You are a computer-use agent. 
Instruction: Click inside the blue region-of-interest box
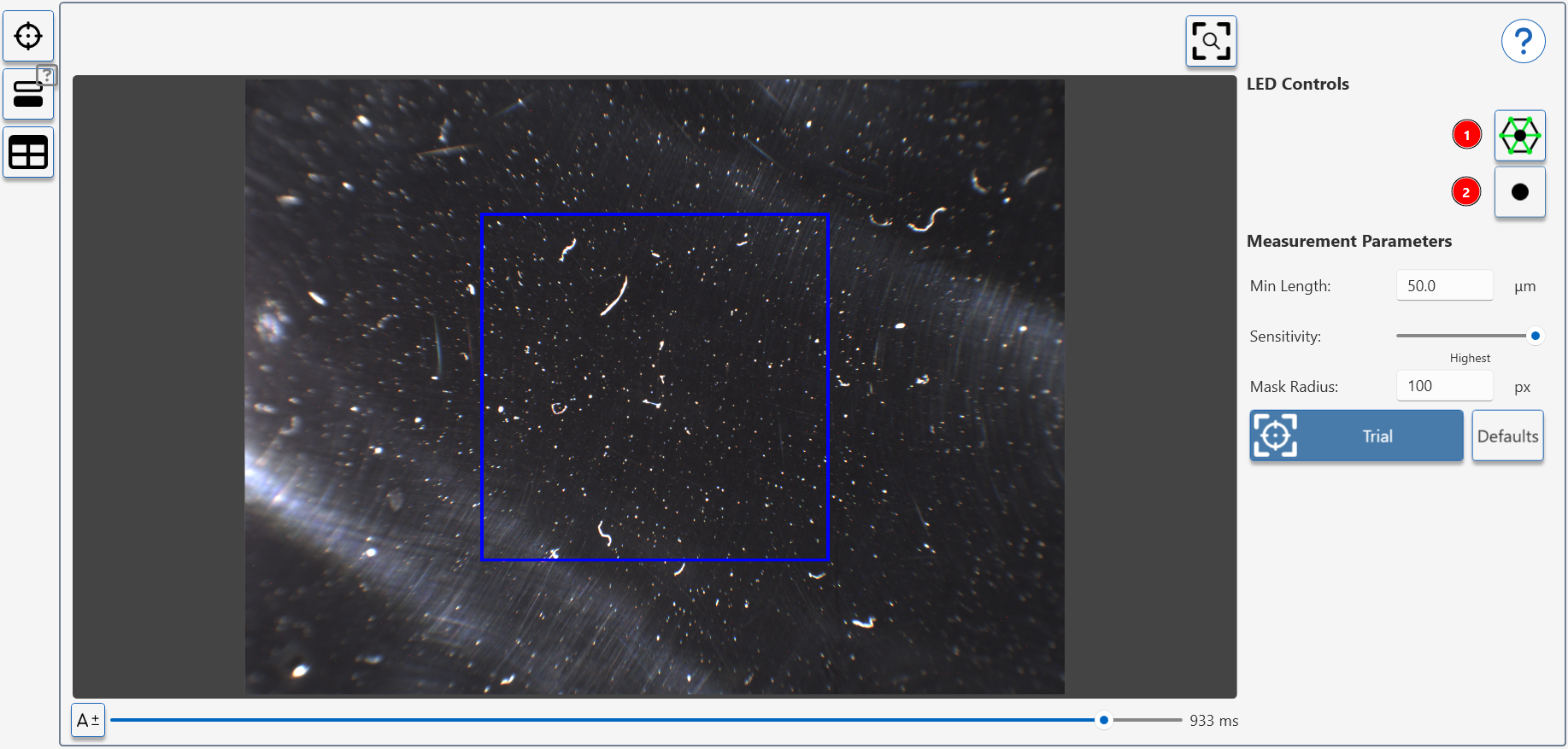655,387
